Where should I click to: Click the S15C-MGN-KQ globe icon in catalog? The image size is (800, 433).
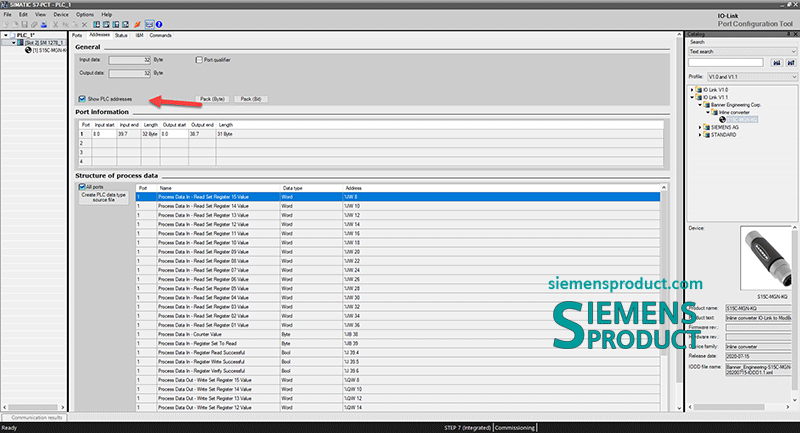(x=722, y=120)
